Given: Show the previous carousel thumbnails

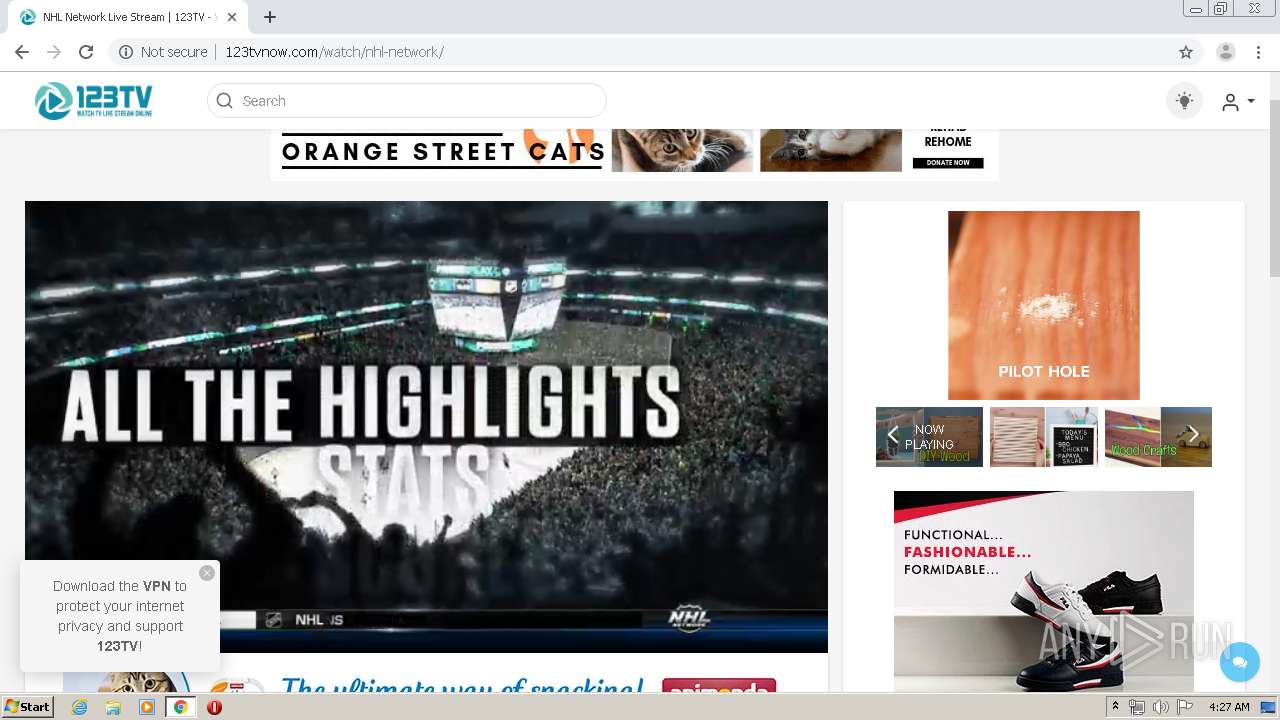Looking at the screenshot, I should 893,435.
